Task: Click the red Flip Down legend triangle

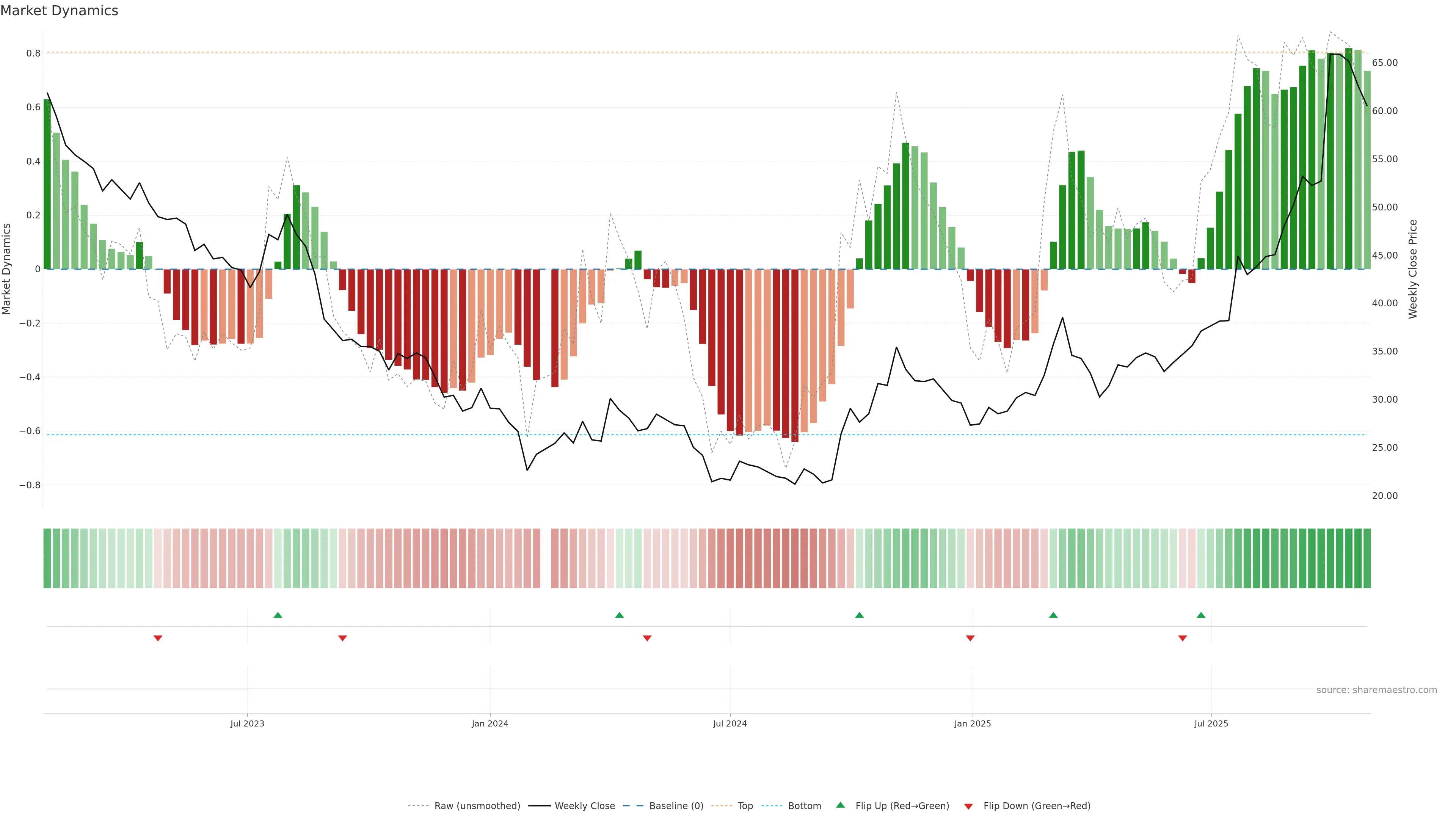Action: coord(968,806)
